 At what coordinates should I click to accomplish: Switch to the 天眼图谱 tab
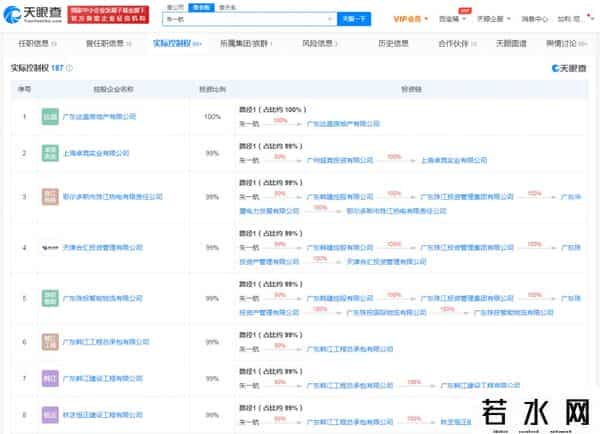tap(511, 44)
